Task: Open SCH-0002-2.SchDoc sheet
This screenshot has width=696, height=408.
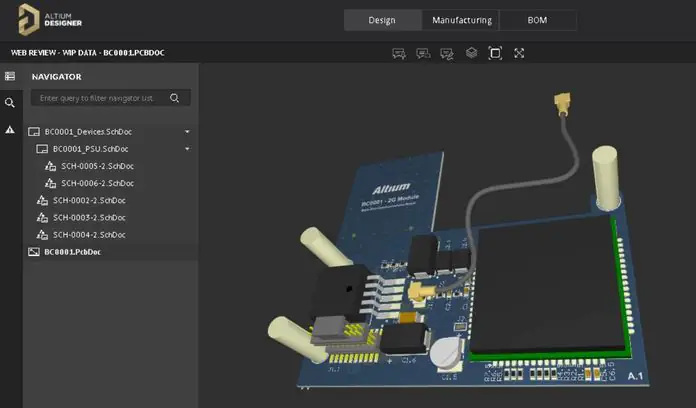Action: click(x=89, y=201)
